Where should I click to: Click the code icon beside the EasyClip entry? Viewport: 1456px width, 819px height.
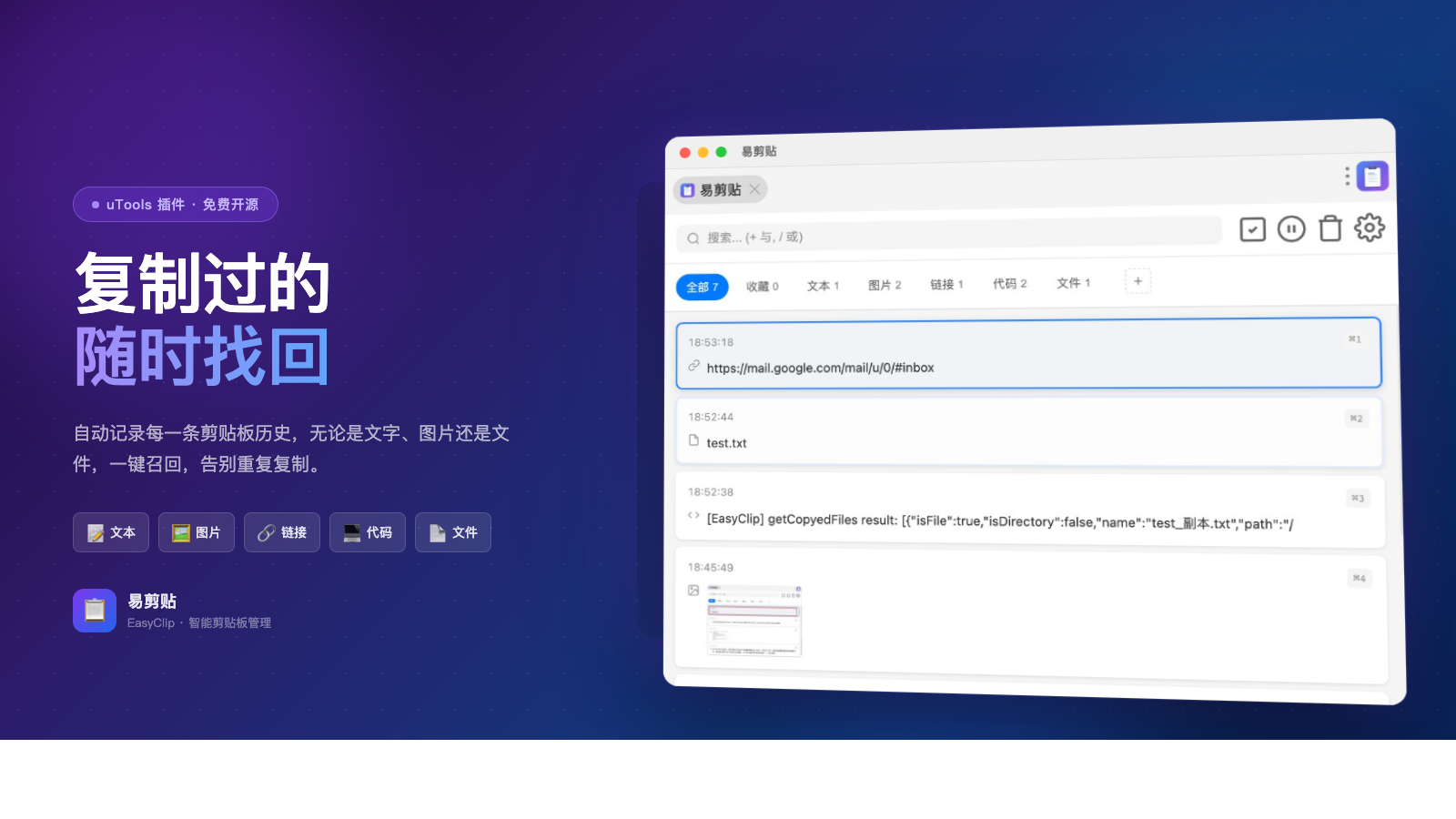[693, 515]
